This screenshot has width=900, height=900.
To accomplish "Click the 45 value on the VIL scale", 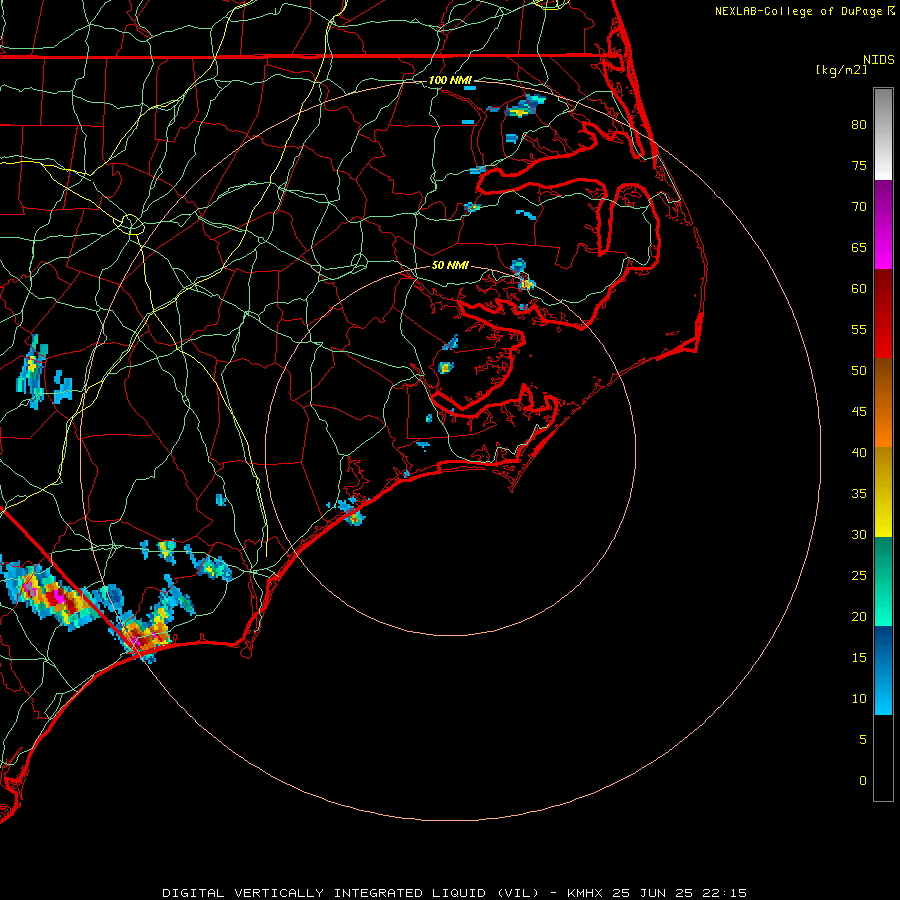I will click(859, 412).
